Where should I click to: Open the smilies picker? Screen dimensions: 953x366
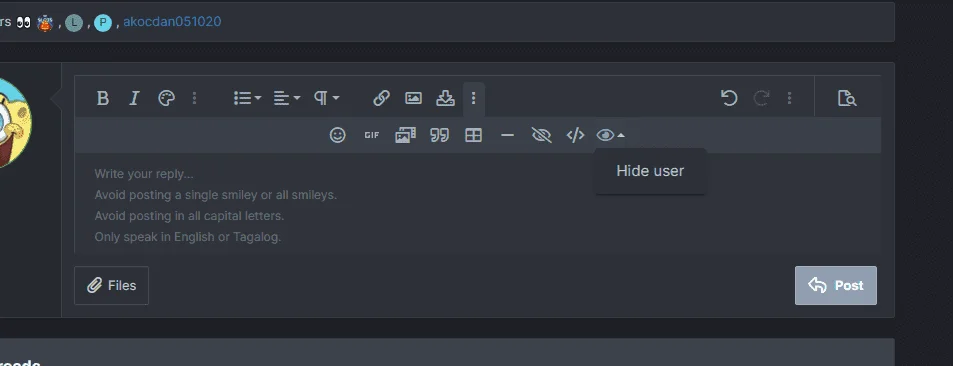337,135
